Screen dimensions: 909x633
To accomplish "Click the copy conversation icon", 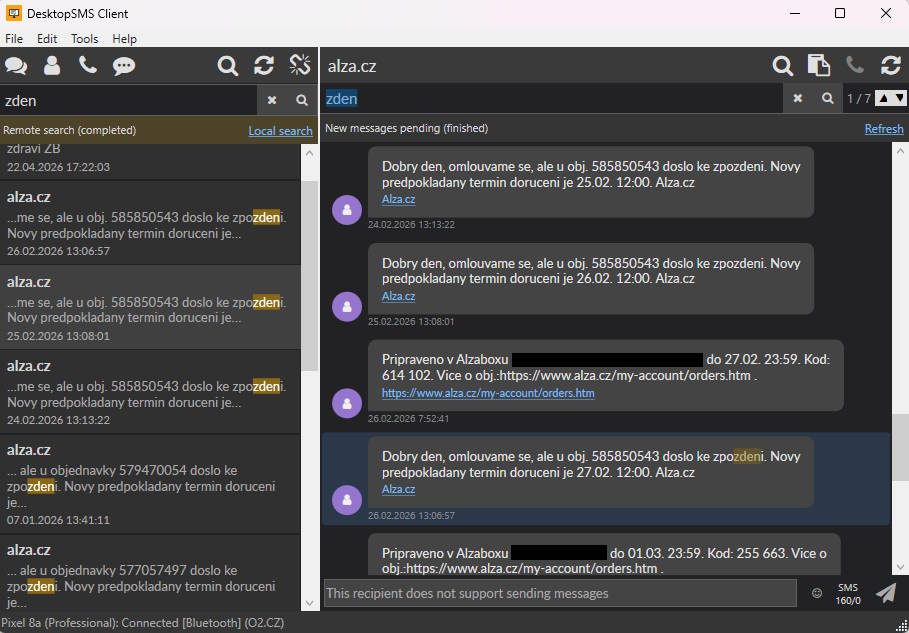I will point(819,66).
